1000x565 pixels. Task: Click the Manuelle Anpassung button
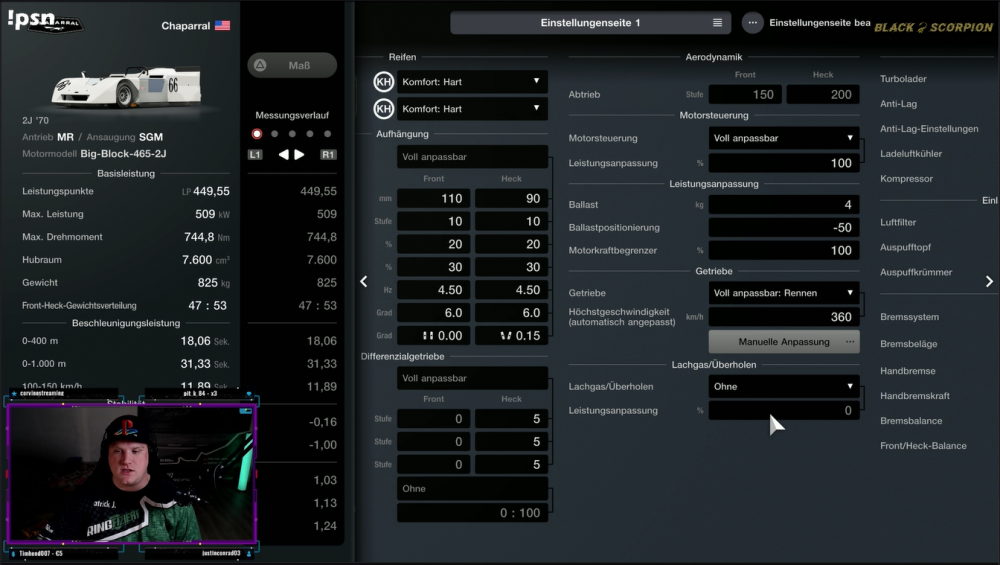click(x=784, y=342)
